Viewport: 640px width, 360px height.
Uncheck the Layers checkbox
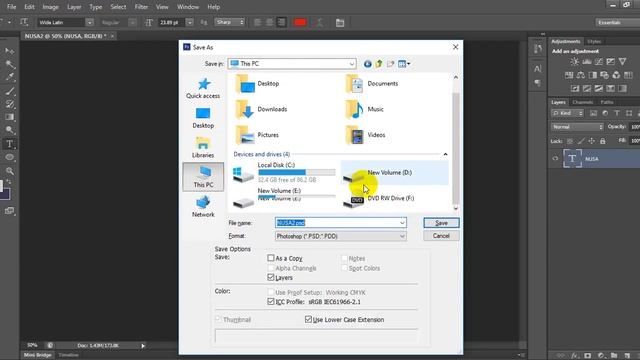(x=271, y=277)
